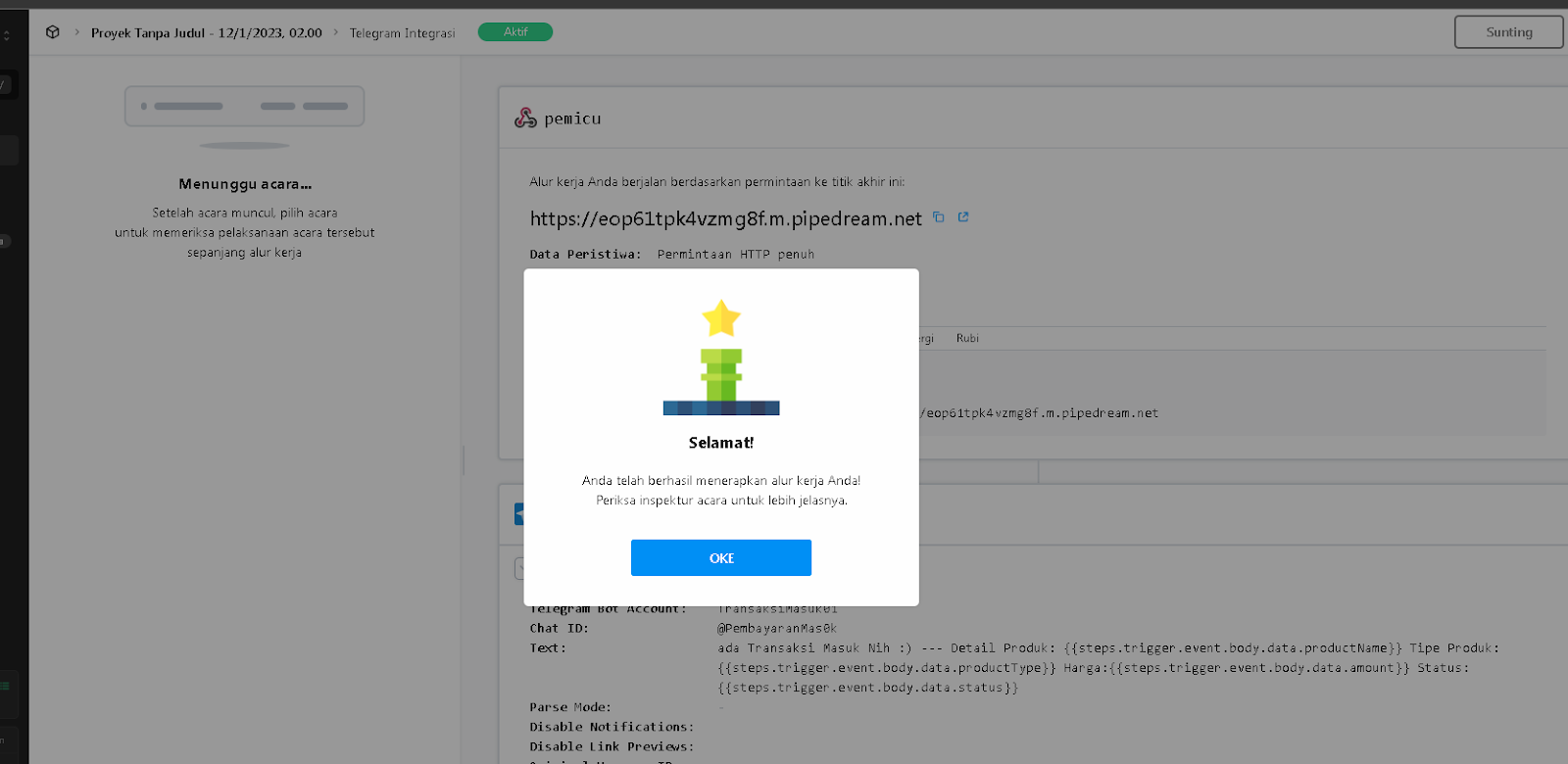Click the Disable Link Previews: label
The width and height of the screenshot is (1568, 764).
pos(612,746)
